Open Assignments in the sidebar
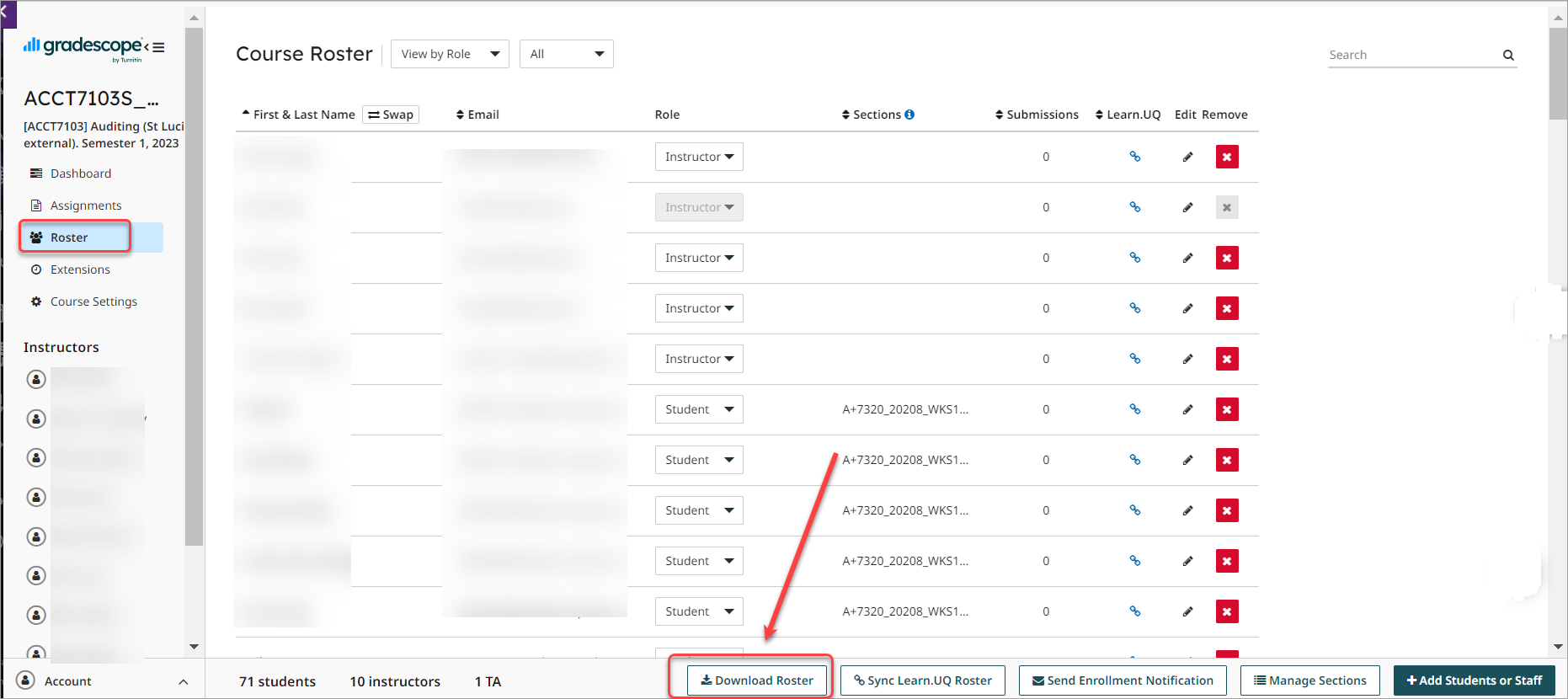1568x699 pixels. tap(86, 205)
